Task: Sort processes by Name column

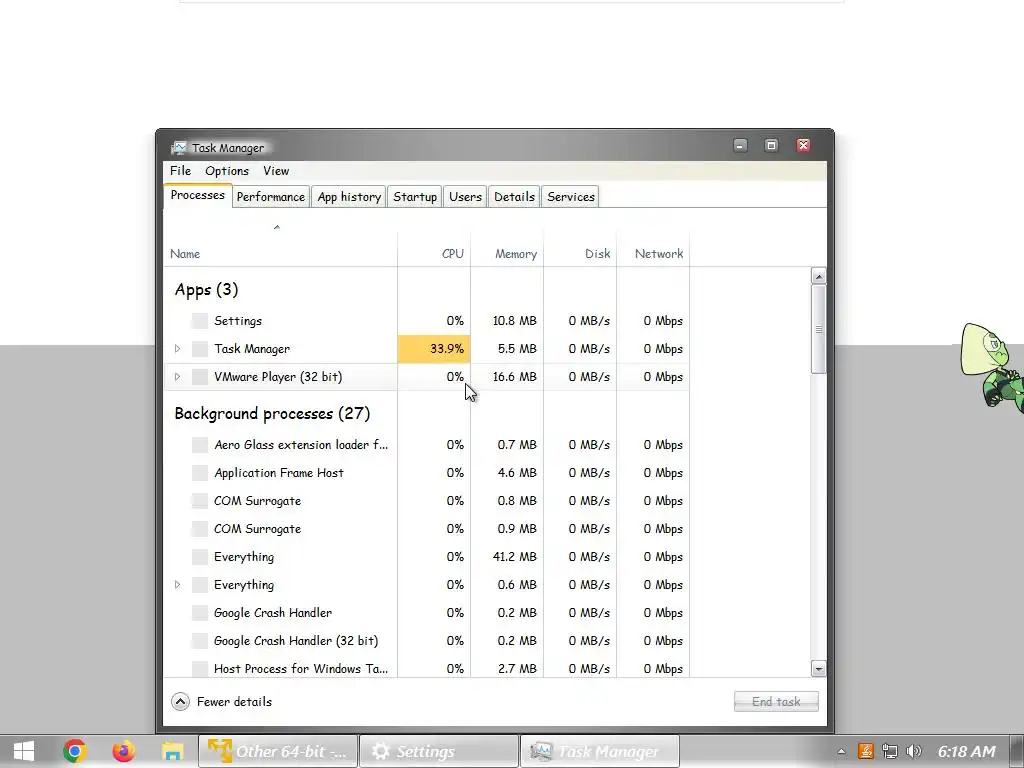Action: (280, 248)
